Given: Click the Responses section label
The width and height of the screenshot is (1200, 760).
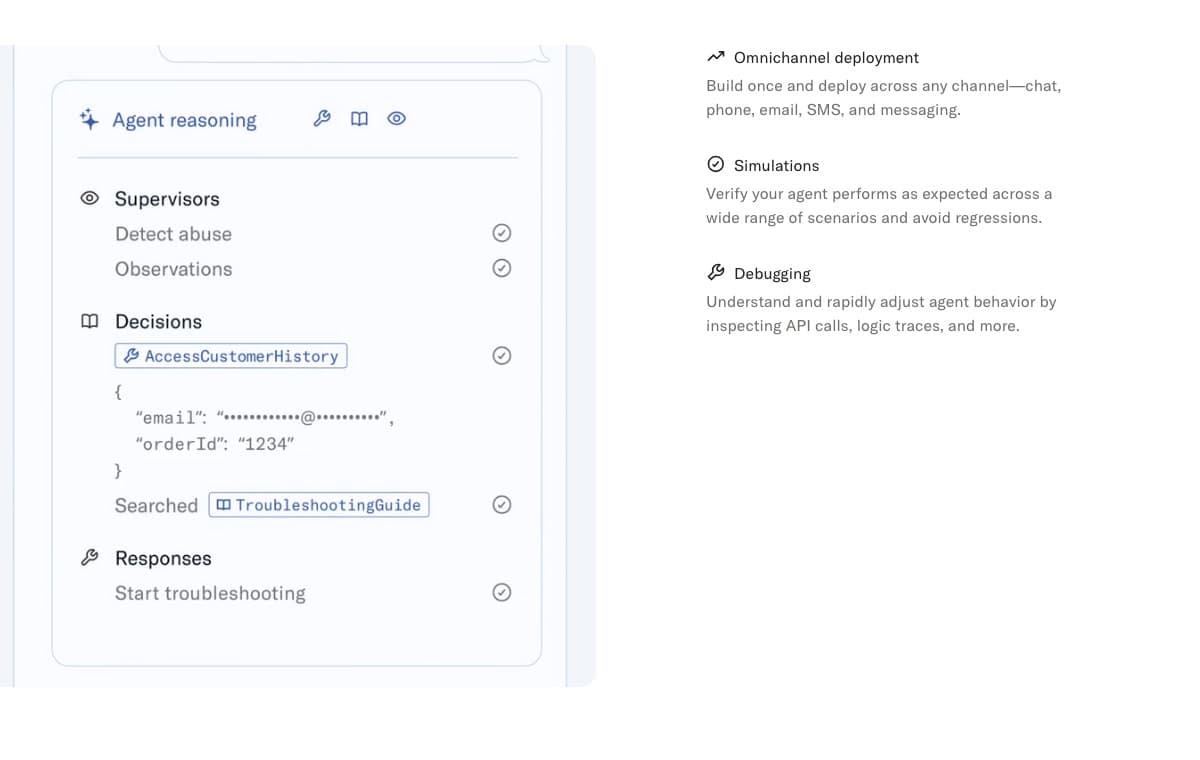Looking at the screenshot, I should pos(163,559).
